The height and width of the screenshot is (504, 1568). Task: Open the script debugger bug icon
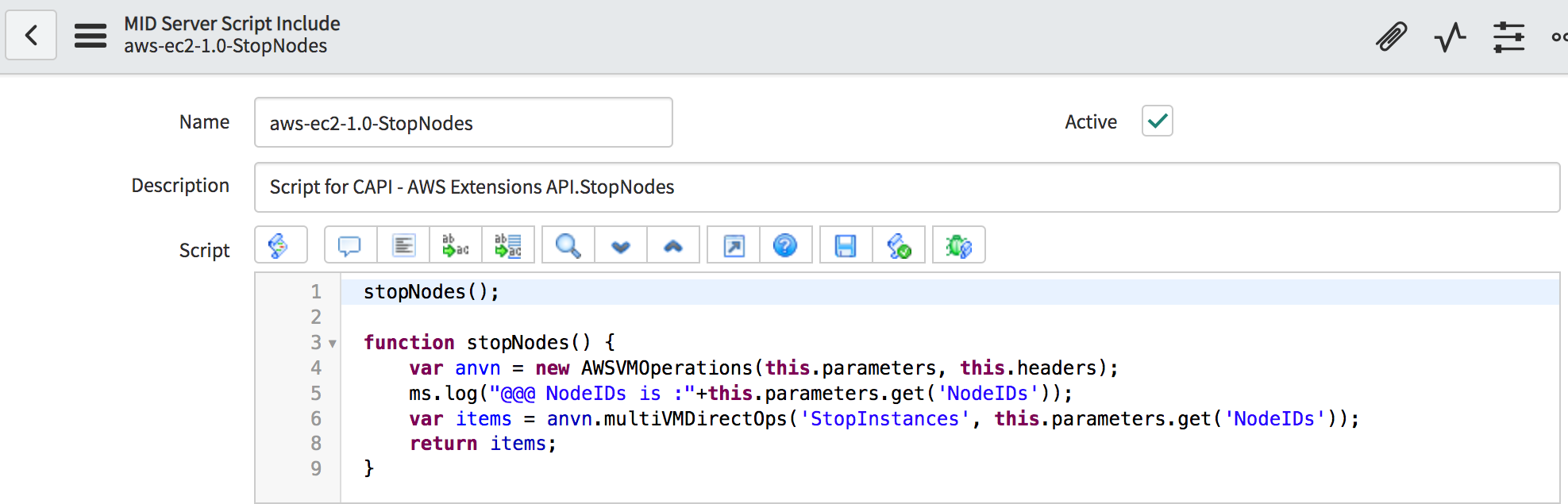pyautogui.click(x=959, y=245)
